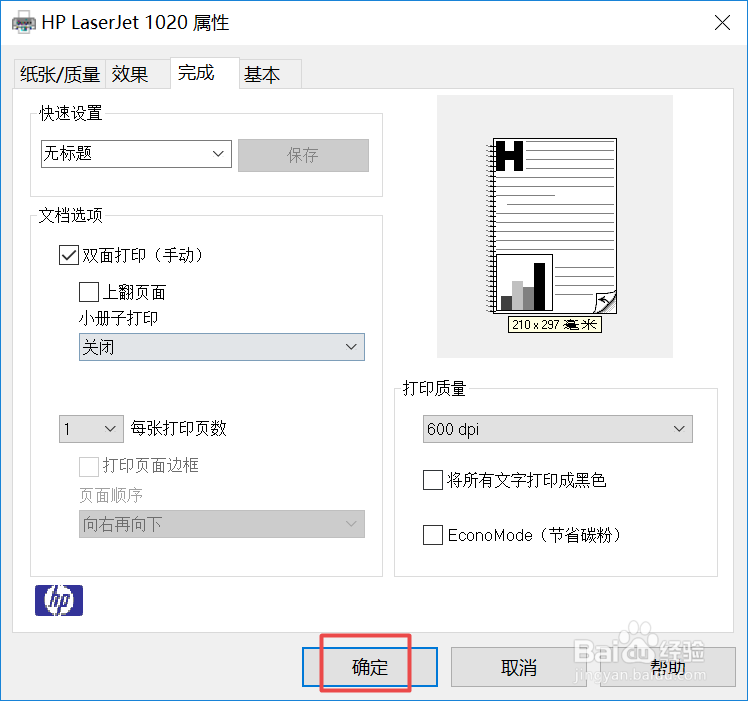Open the 小册子打印 关闭 dropdown

tap(222, 347)
